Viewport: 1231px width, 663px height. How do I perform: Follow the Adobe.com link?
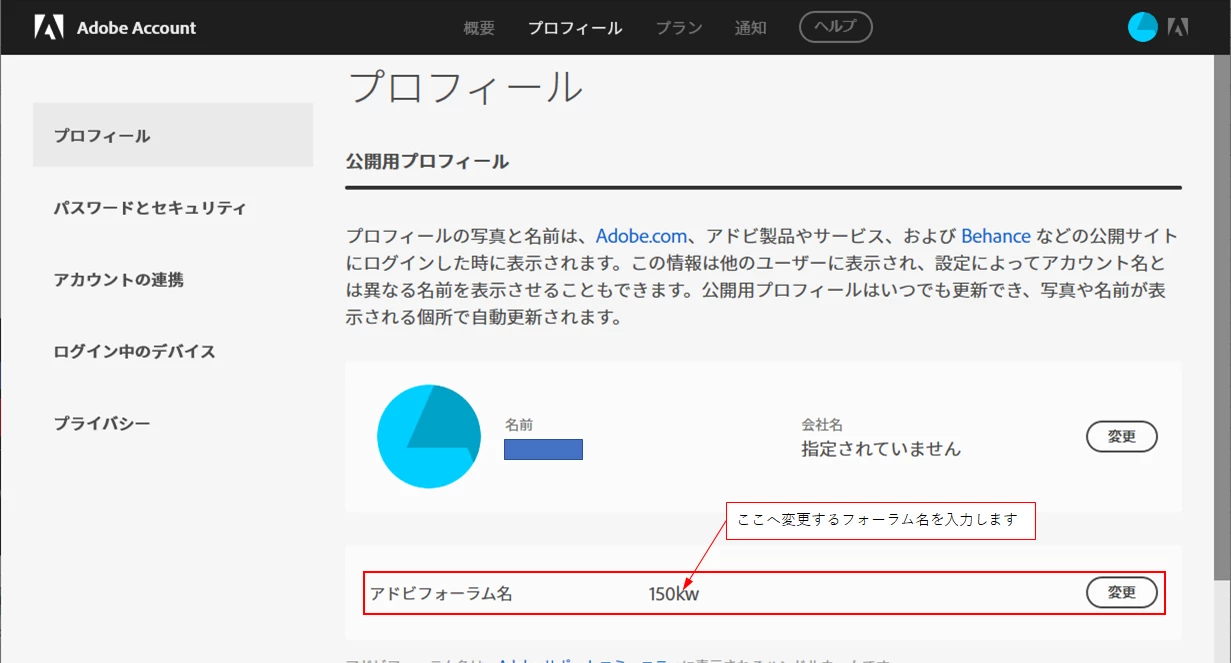642,237
